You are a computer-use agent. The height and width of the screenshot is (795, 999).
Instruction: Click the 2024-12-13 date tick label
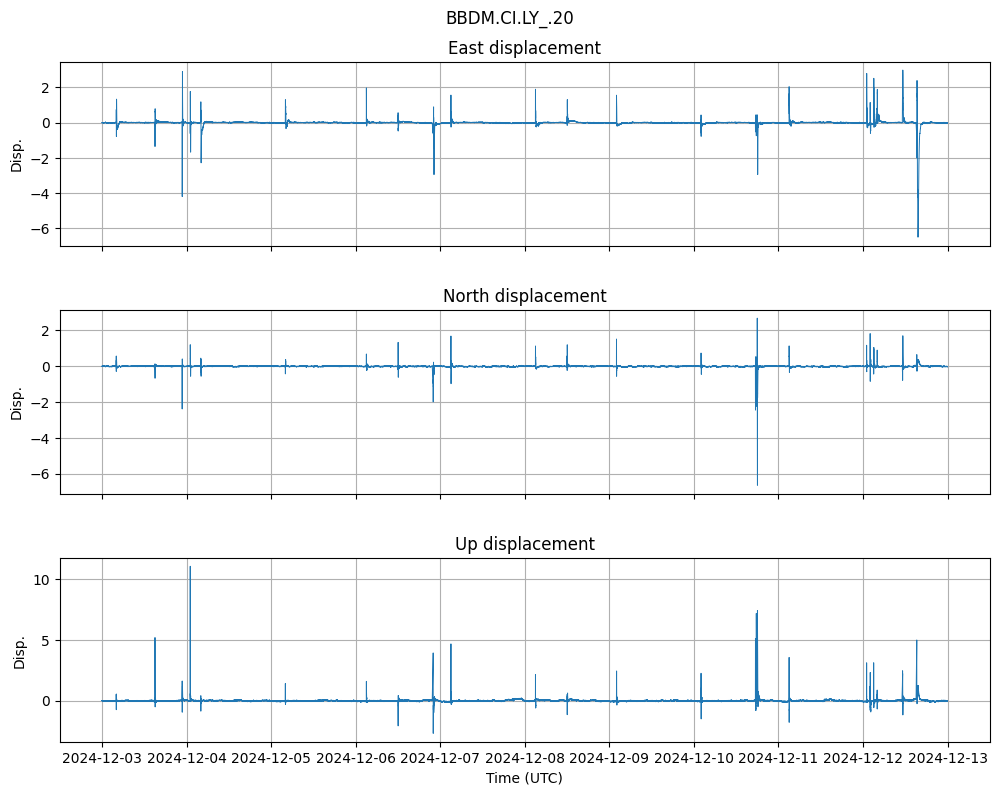(949, 759)
